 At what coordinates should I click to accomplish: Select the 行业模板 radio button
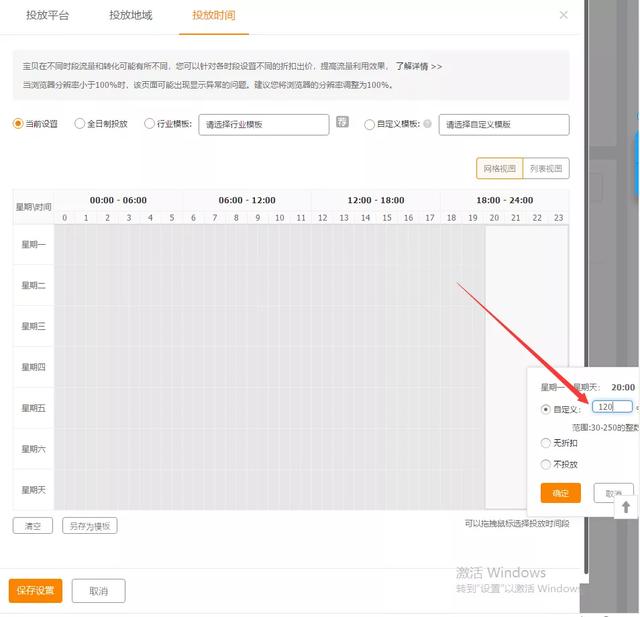pos(150,124)
